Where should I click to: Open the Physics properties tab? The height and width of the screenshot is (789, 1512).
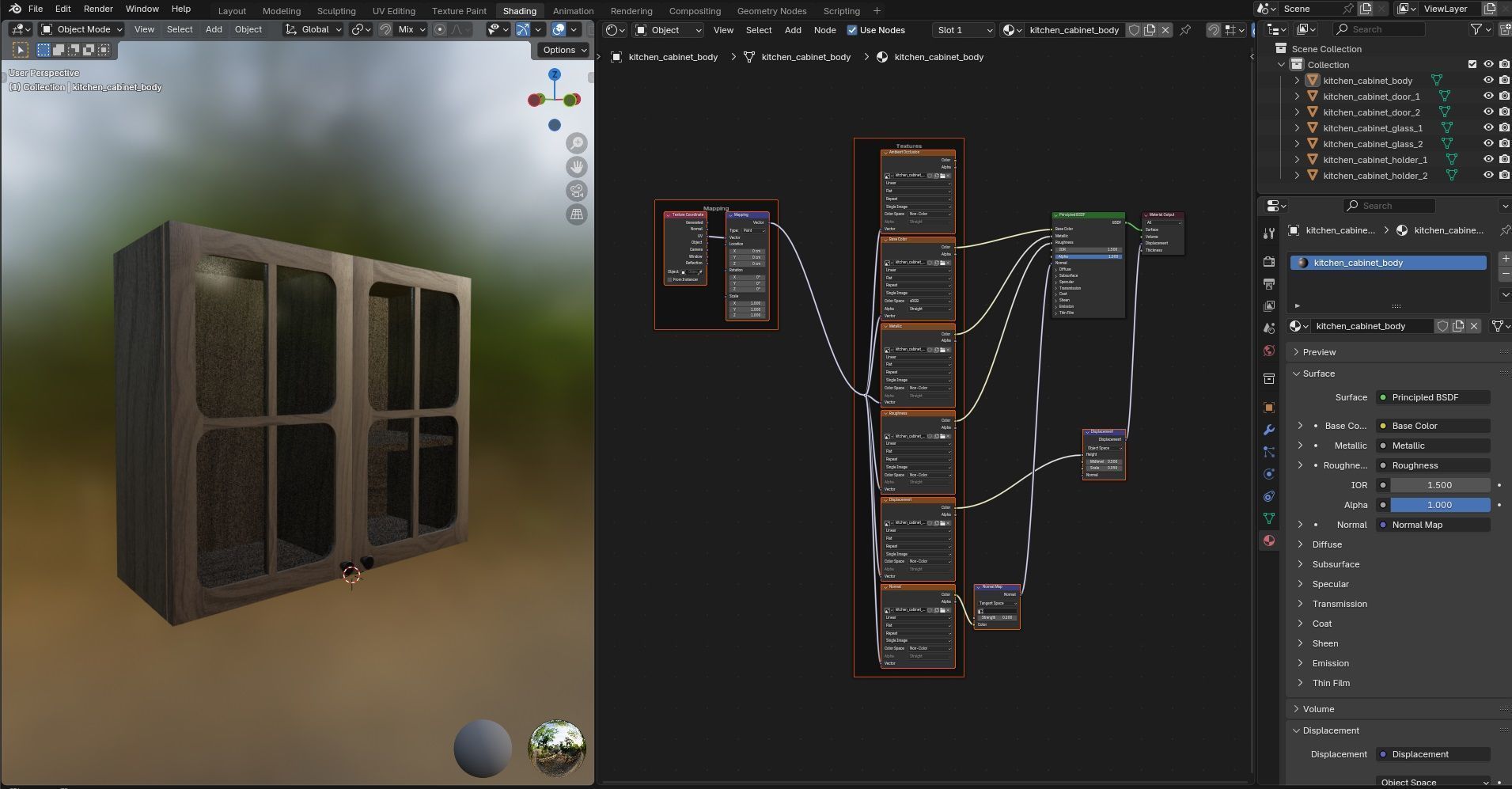click(1269, 474)
